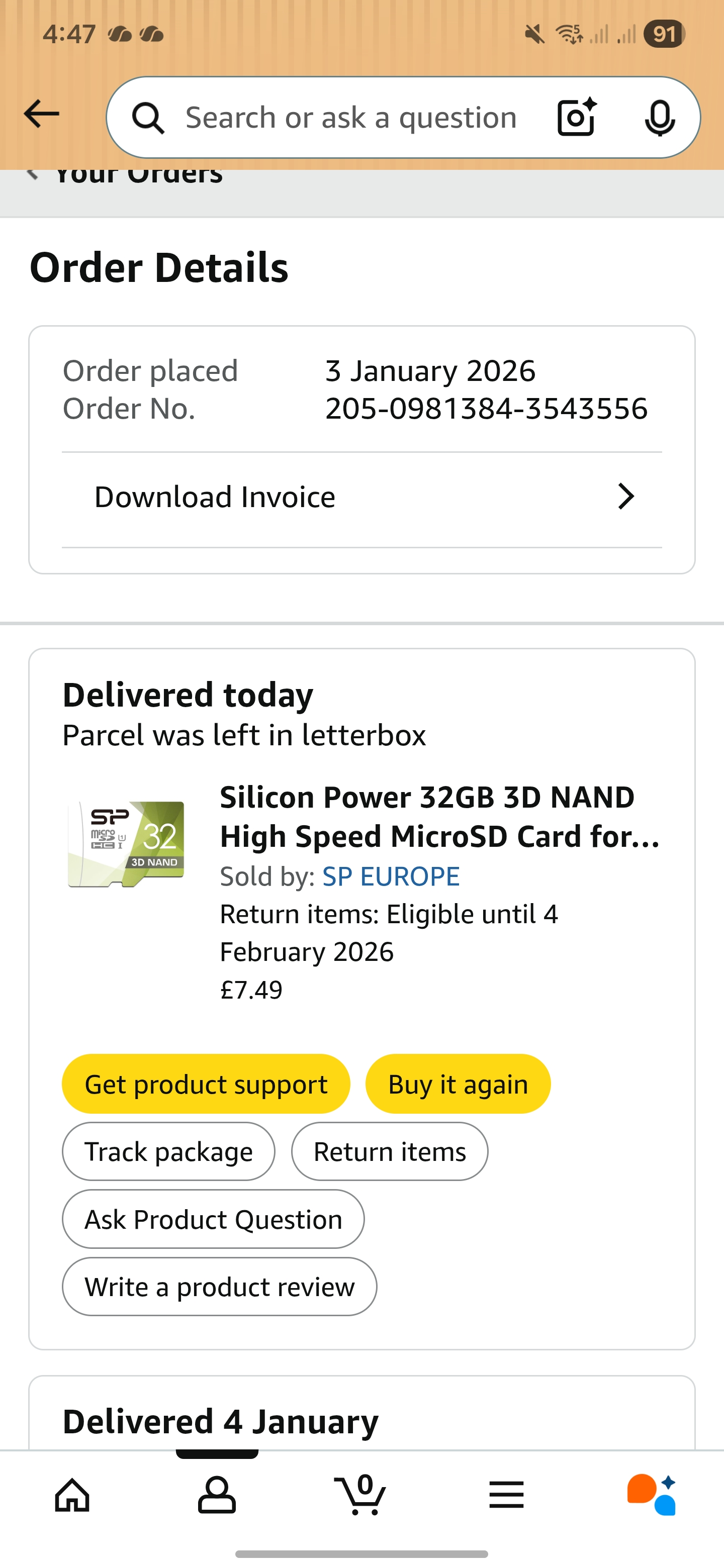This screenshot has width=724, height=1568.
Task: Go to Home tab icon
Action: click(72, 1495)
